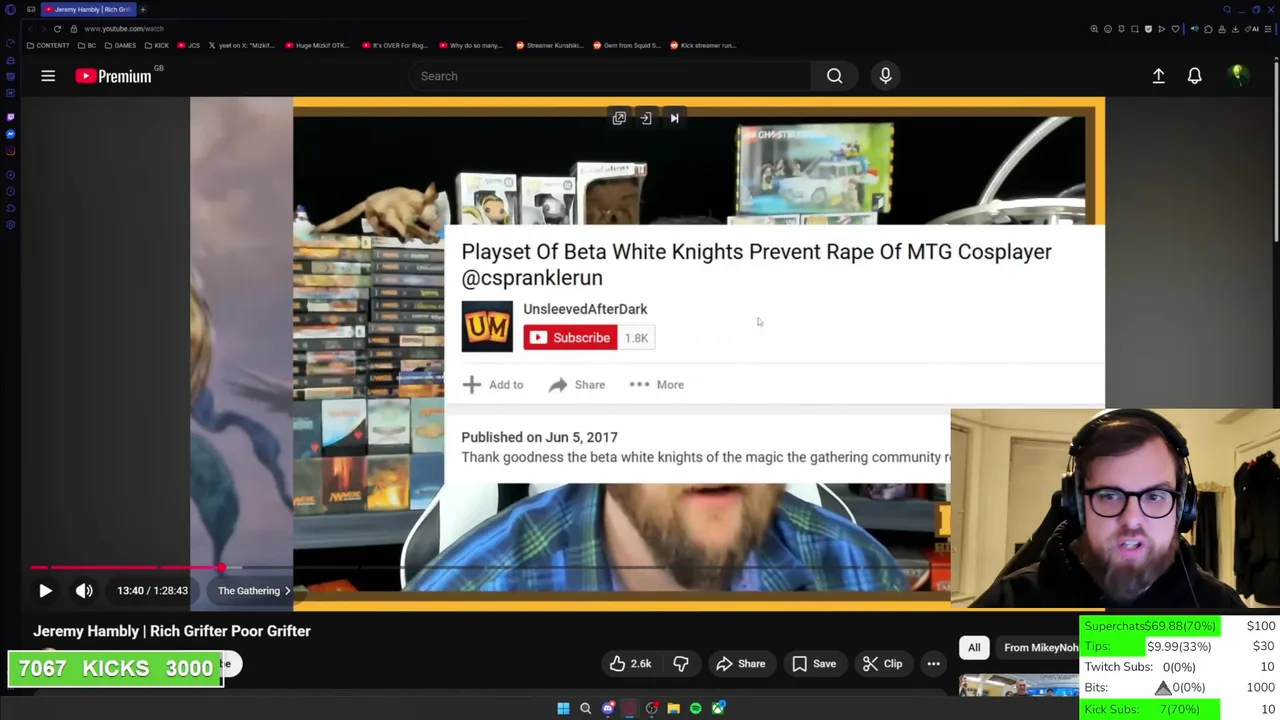The image size is (1280, 720).
Task: Open the BC bookmarks folder
Action: tap(87, 45)
